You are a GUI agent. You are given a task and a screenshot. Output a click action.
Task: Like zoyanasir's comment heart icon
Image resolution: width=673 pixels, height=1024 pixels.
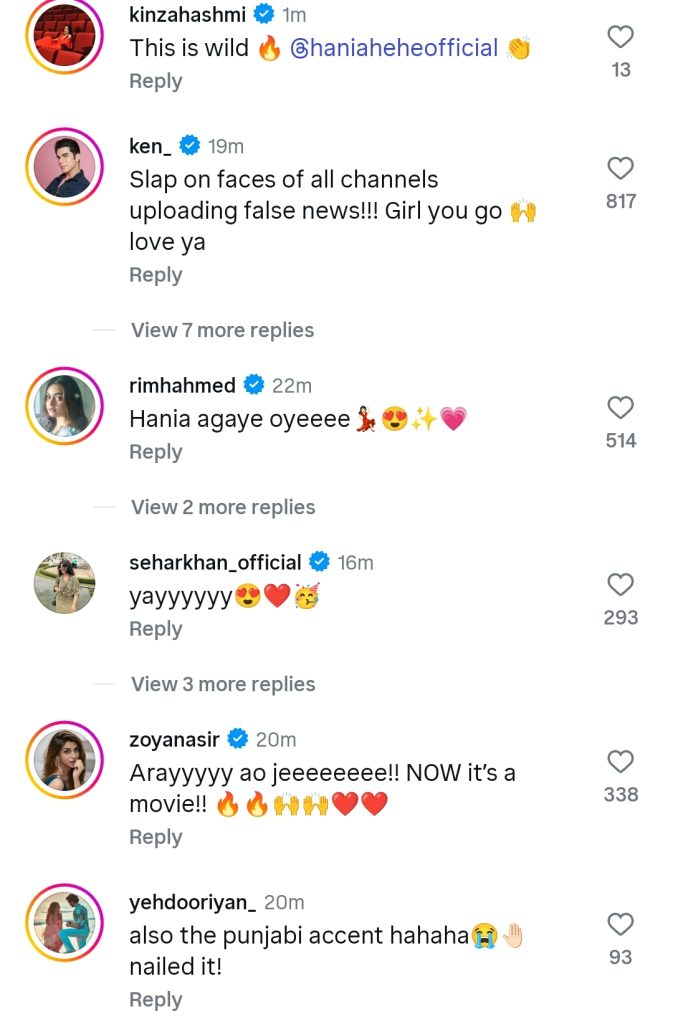coord(620,762)
